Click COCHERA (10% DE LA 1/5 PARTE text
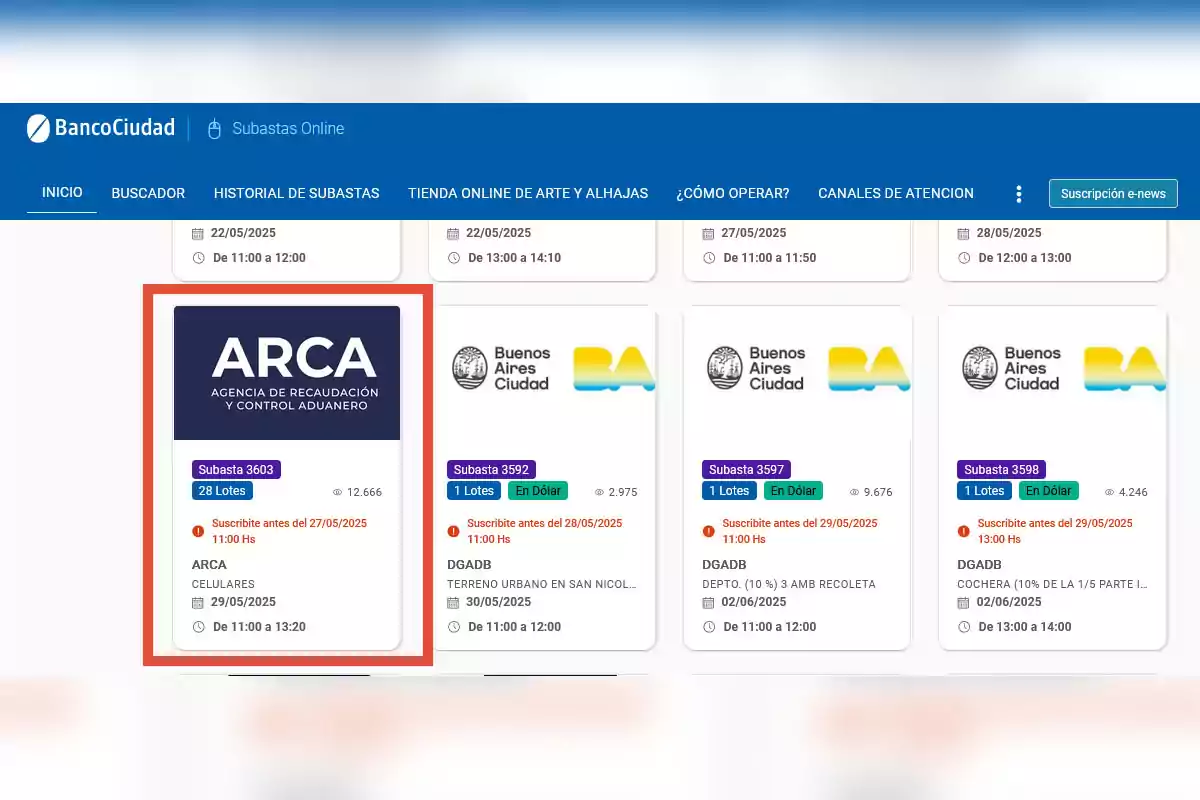The width and height of the screenshot is (1200, 800). (1052, 584)
